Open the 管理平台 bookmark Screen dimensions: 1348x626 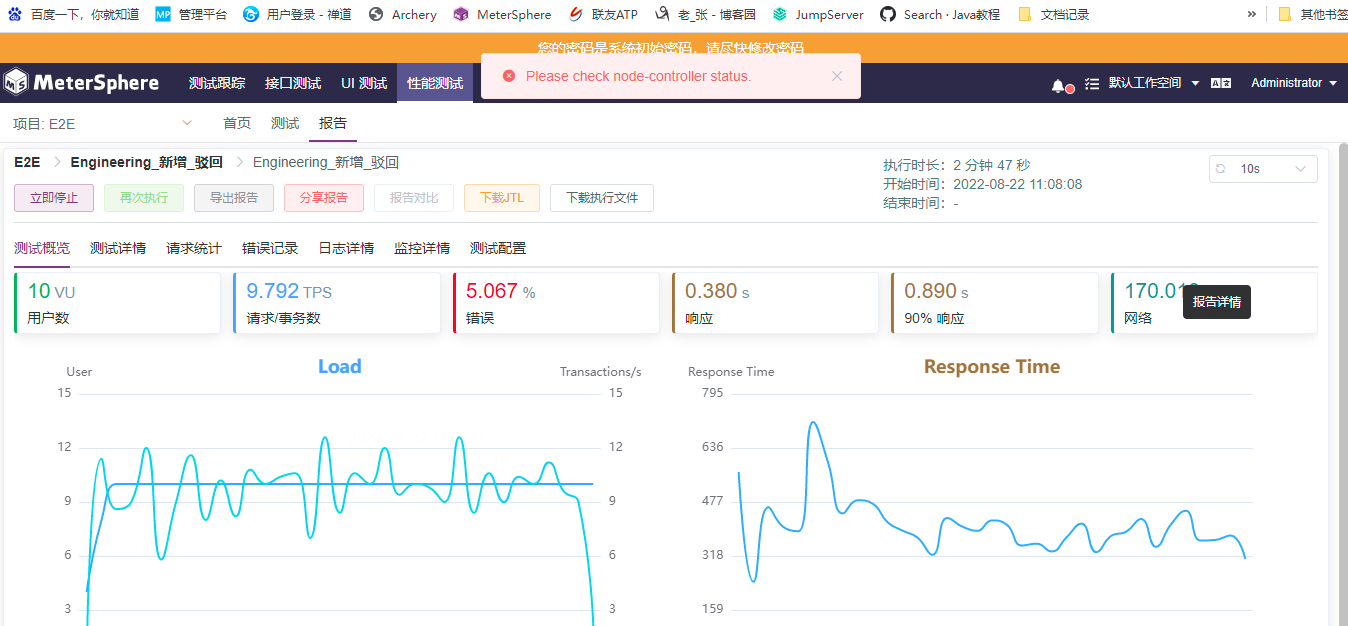tap(191, 14)
